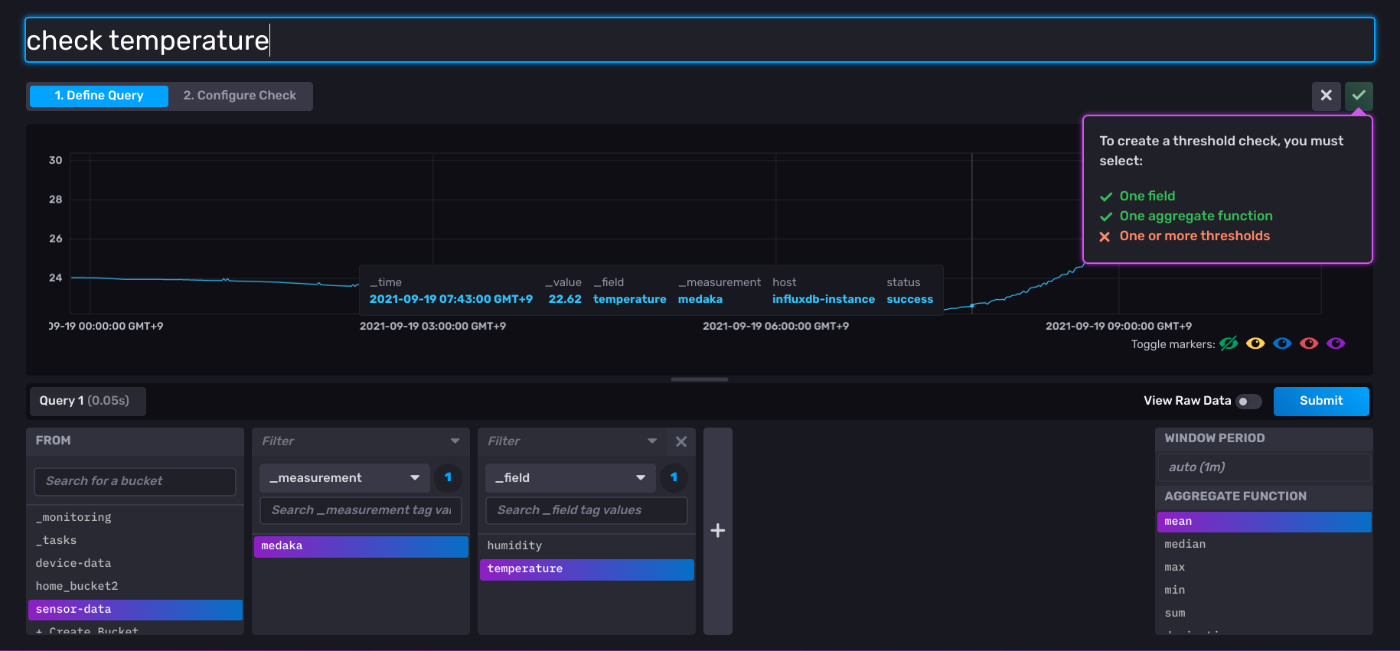Click the count badge beside _measurement
1400x651 pixels.
click(x=448, y=478)
